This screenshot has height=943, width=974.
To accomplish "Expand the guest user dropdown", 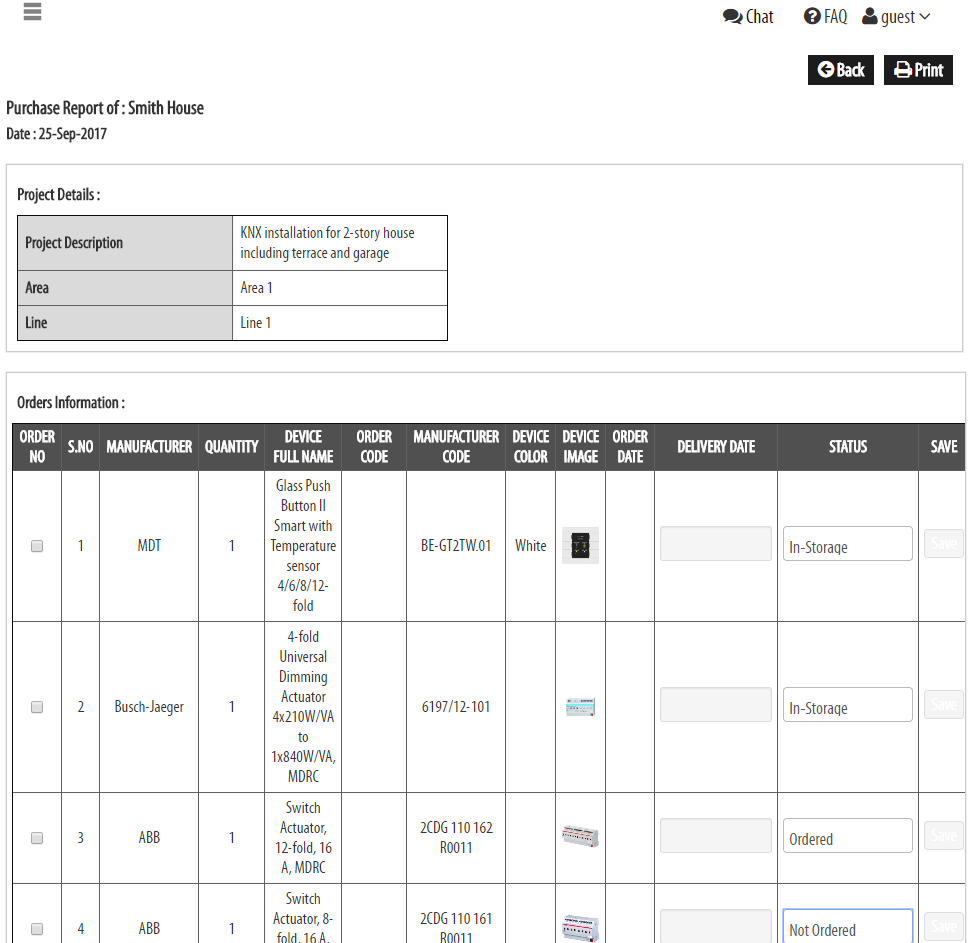I will 896,16.
